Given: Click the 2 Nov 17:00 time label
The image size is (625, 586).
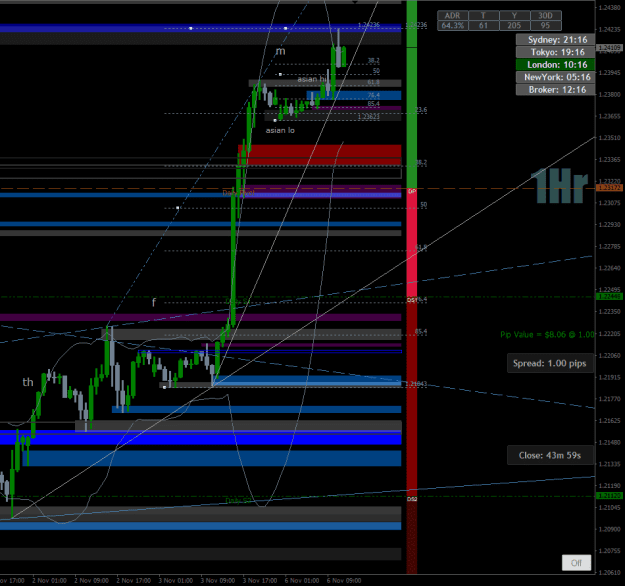Looking at the screenshot, I should (134, 580).
